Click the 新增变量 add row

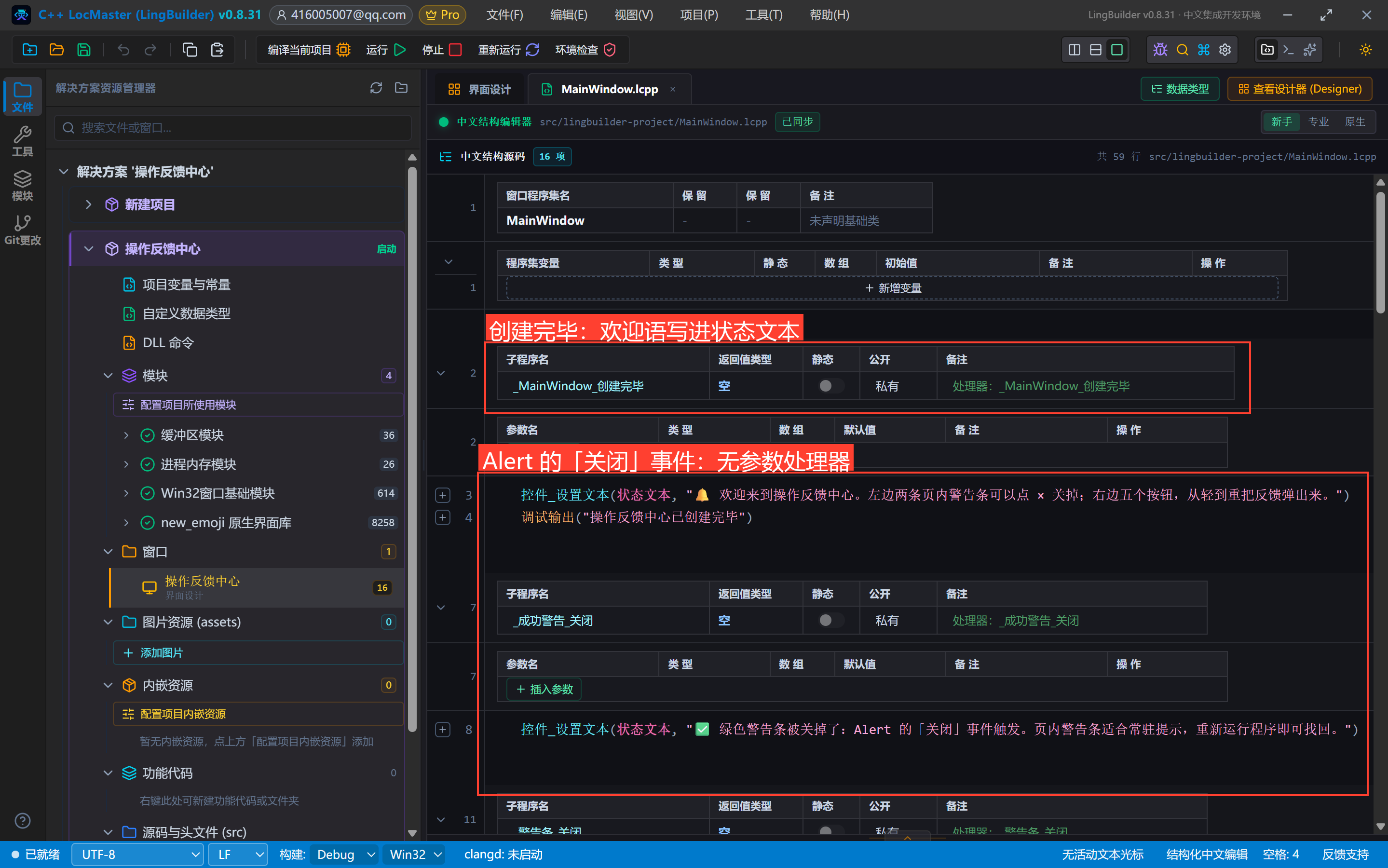[892, 287]
